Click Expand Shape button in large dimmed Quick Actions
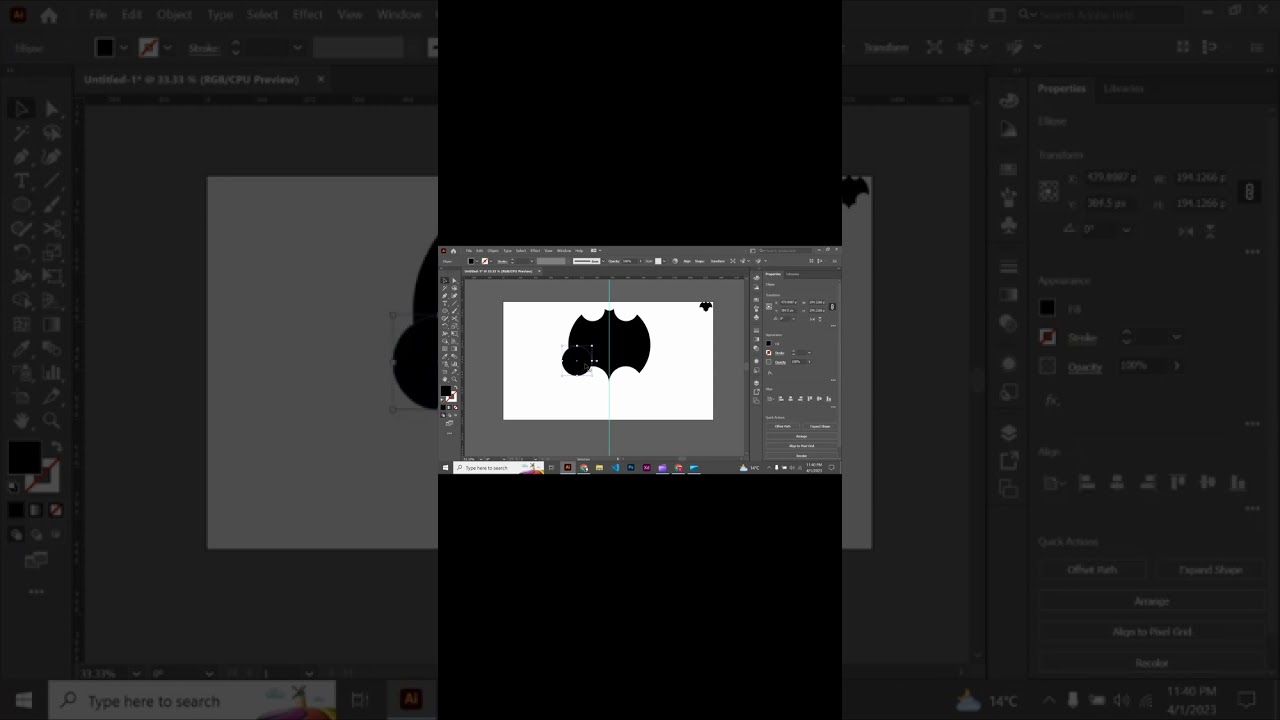The height and width of the screenshot is (720, 1280). pos(1211,570)
